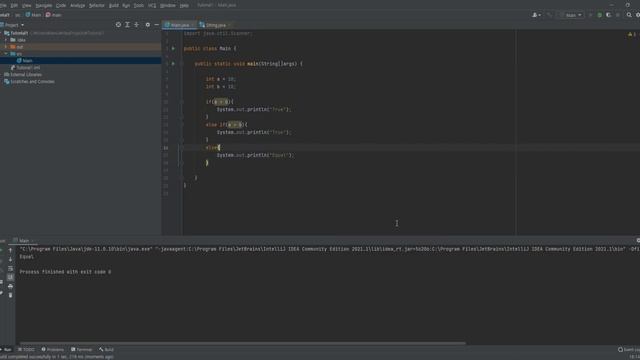The height and width of the screenshot is (360, 640).
Task: Open the account user icon menu
Action: point(536,15)
